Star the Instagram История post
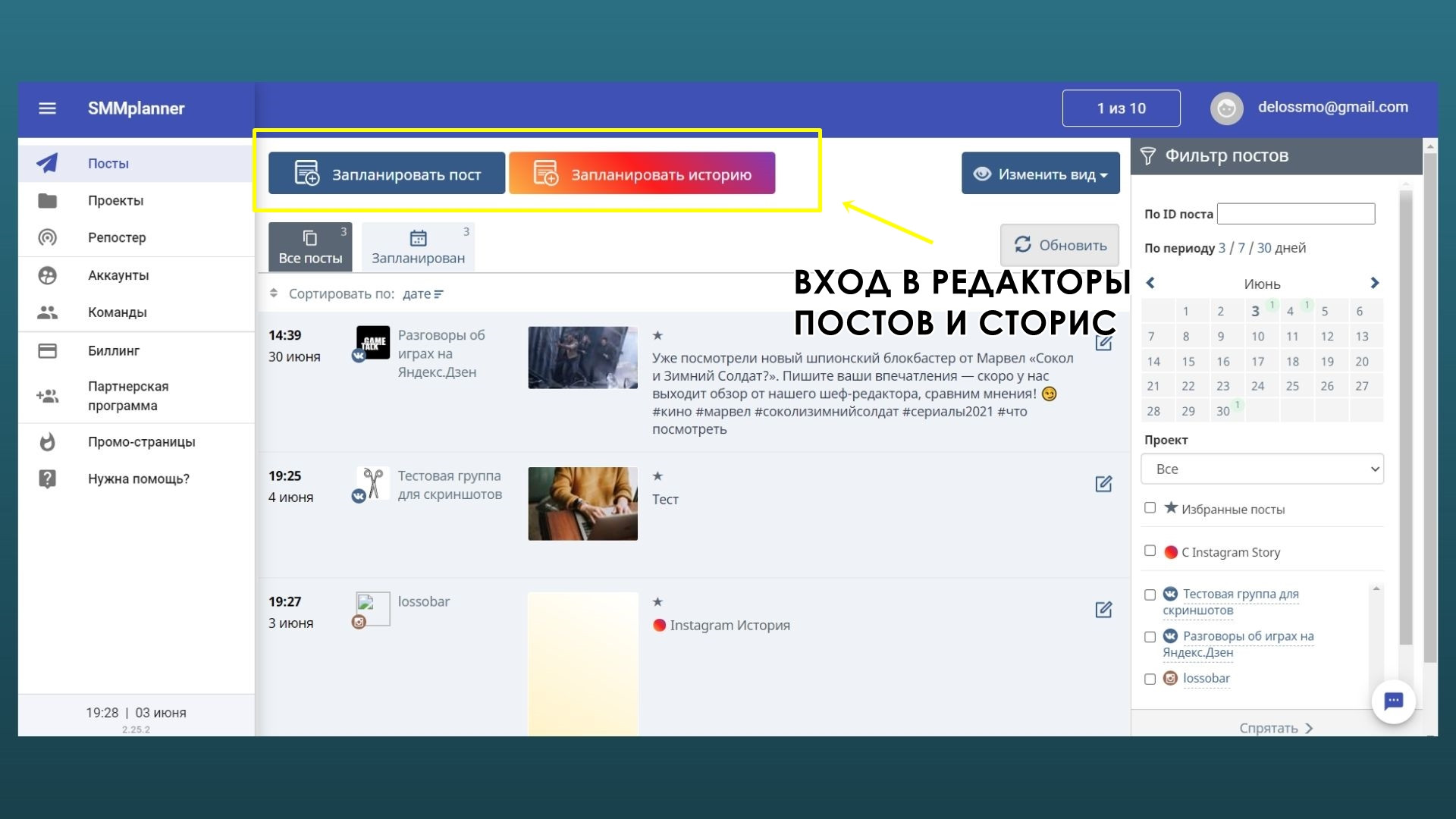Screen dimensions: 1456x819 [x=657, y=602]
